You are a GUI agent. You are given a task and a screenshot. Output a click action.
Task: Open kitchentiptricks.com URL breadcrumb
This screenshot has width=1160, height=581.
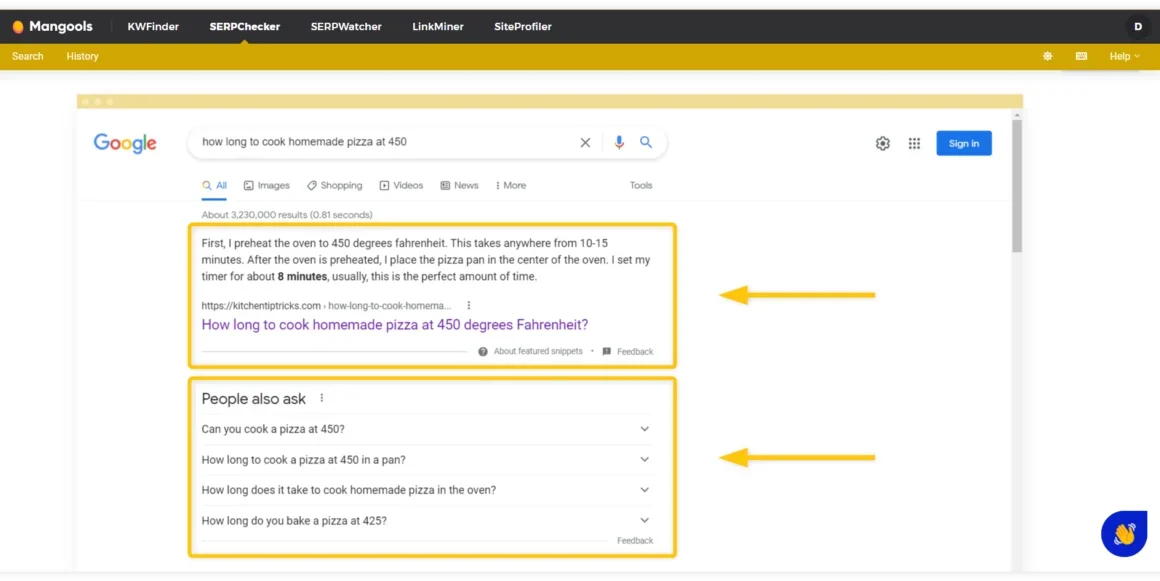pyautogui.click(x=326, y=306)
